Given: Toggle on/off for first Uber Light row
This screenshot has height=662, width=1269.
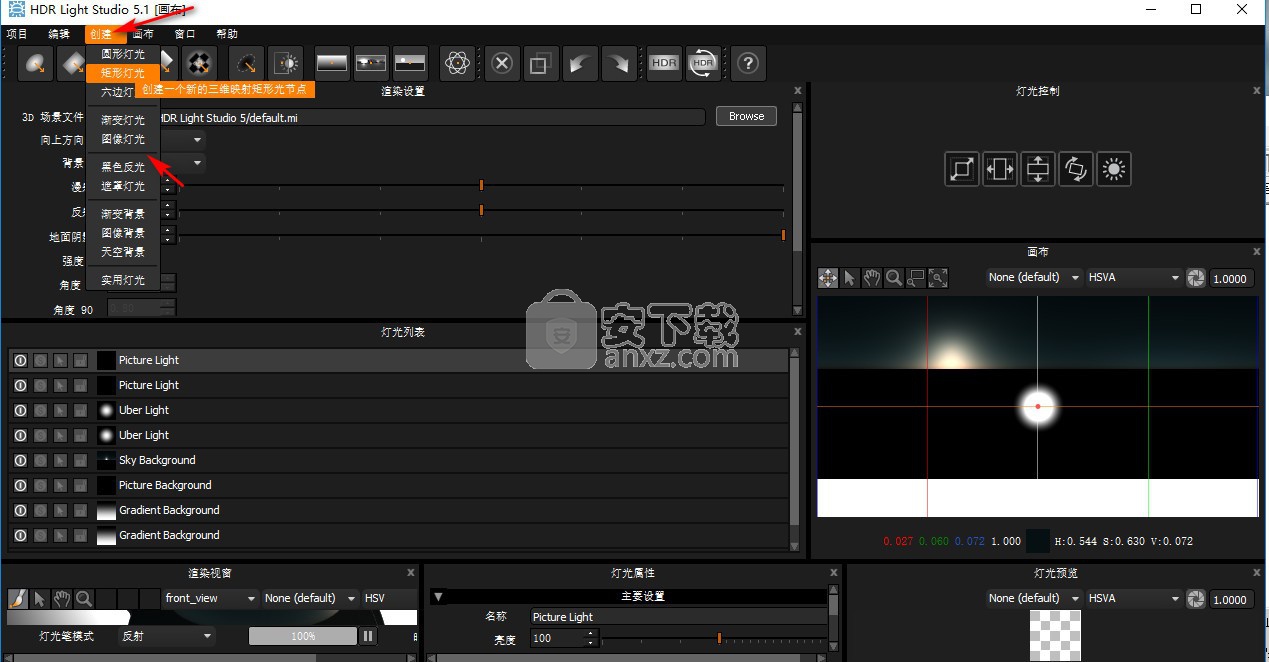Looking at the screenshot, I should tap(20, 410).
